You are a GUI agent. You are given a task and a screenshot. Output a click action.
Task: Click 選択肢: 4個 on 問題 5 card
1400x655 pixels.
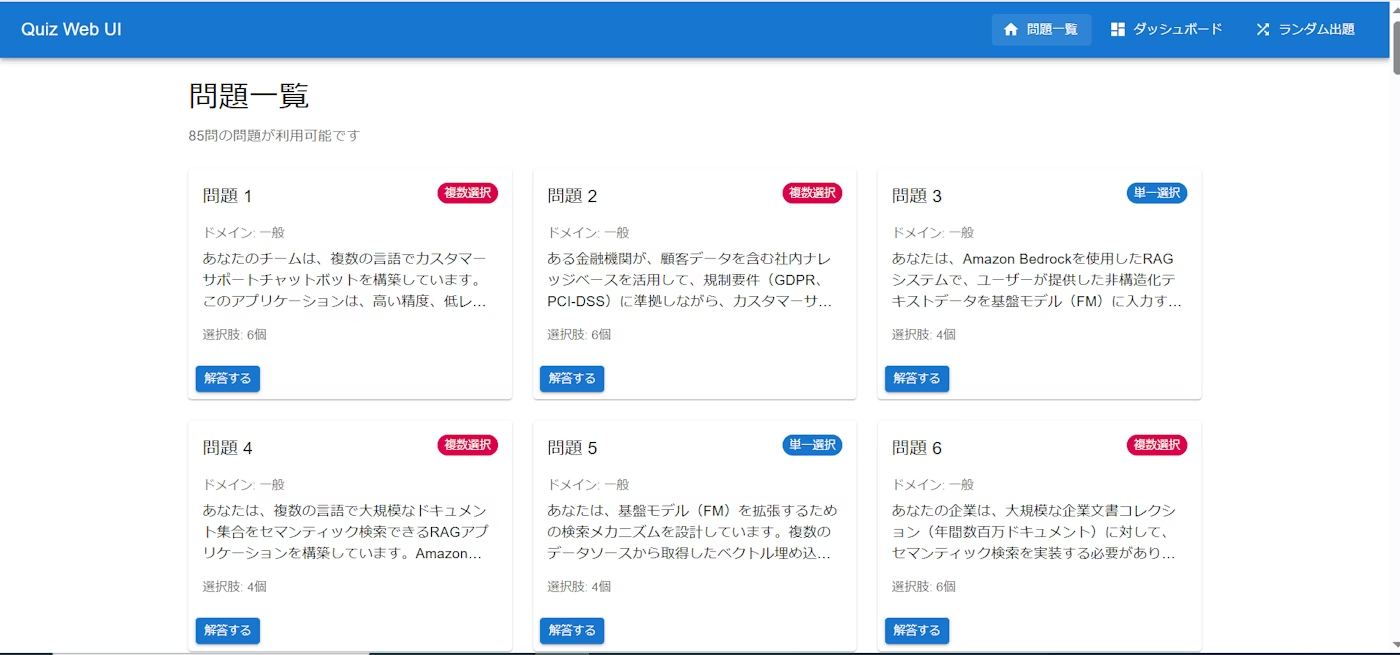pos(579,587)
